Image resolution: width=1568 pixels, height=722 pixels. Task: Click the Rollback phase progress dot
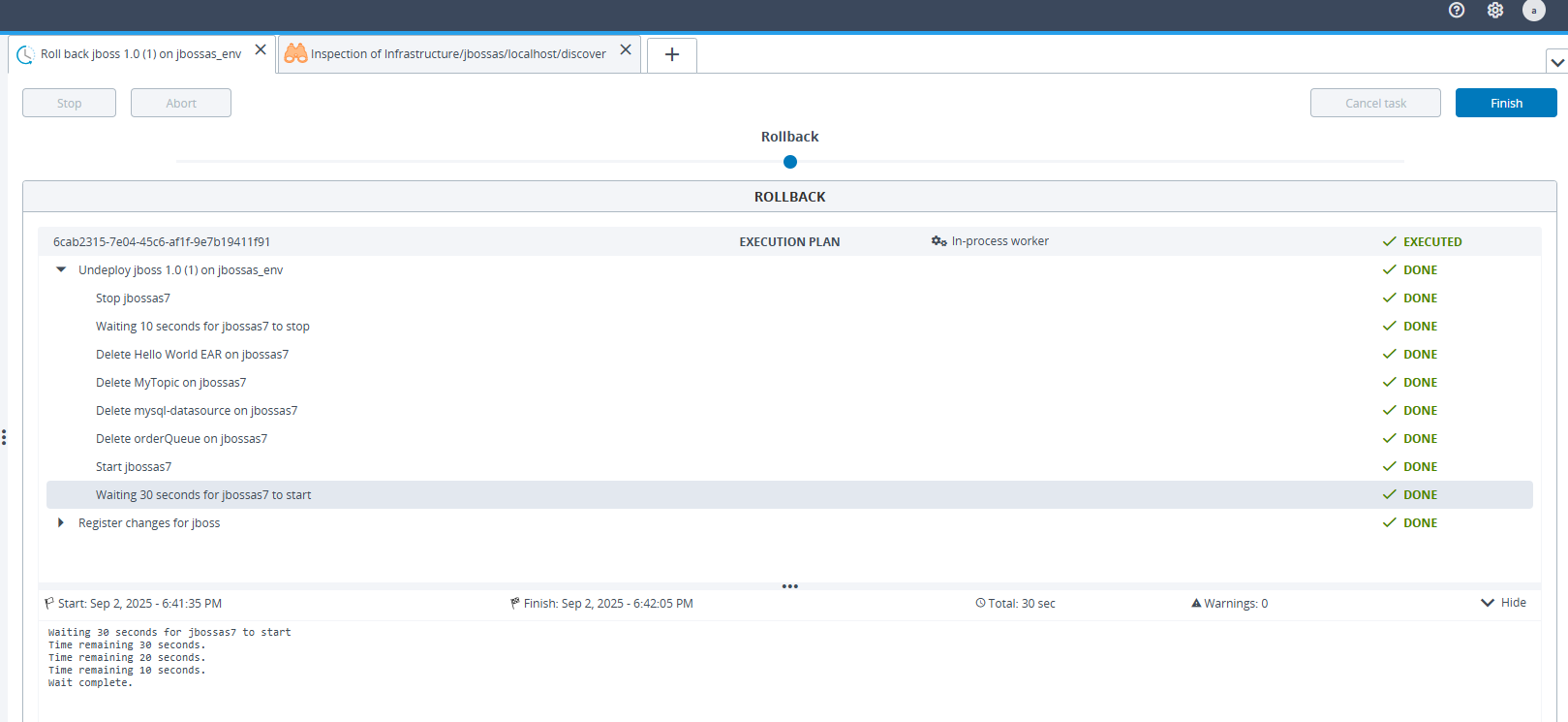pyautogui.click(x=790, y=162)
